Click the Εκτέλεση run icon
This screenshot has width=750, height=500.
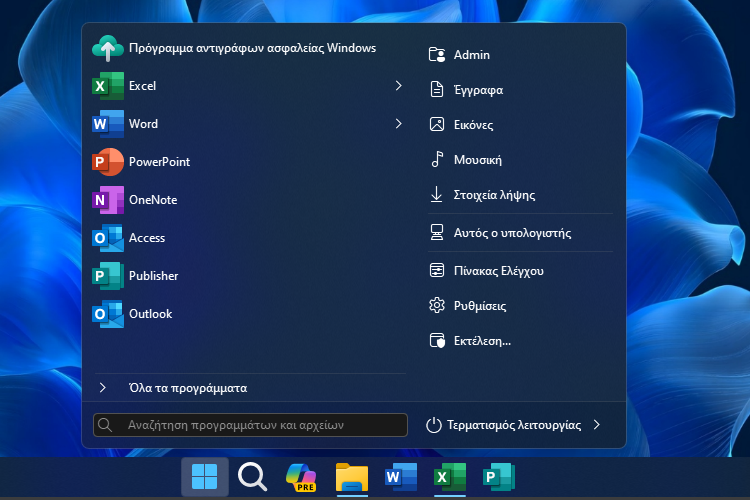tap(437, 341)
